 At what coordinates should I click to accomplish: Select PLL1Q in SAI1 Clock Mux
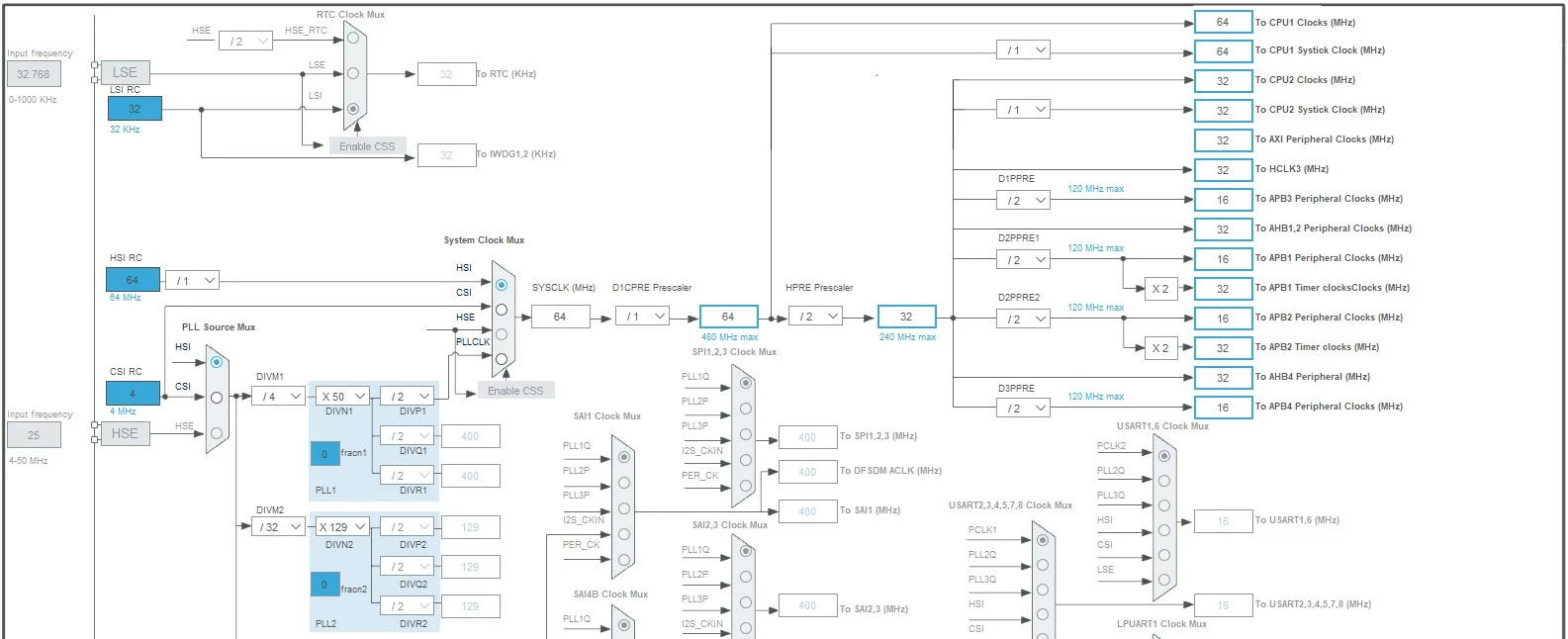click(x=624, y=457)
